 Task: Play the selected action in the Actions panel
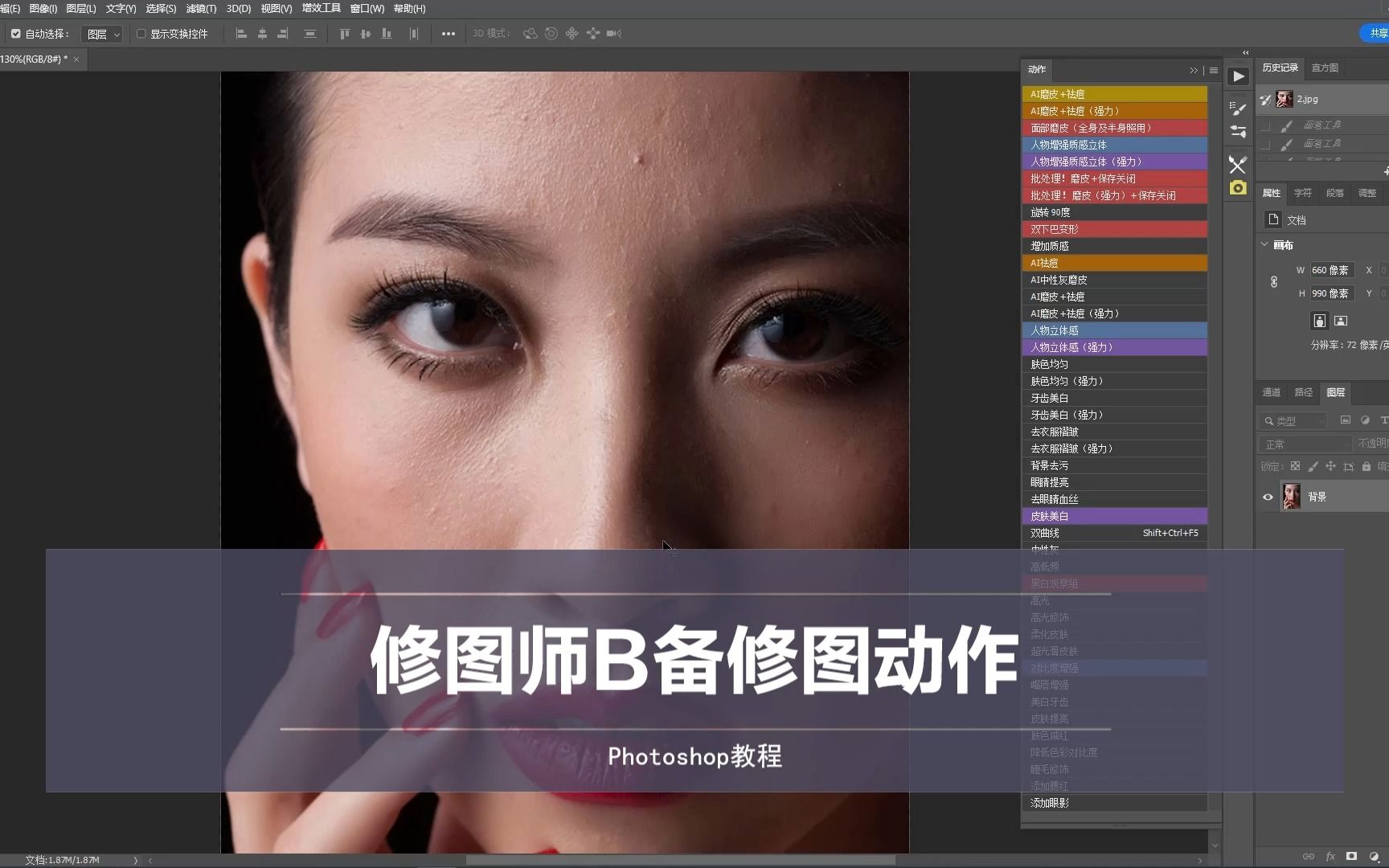pyautogui.click(x=1238, y=76)
